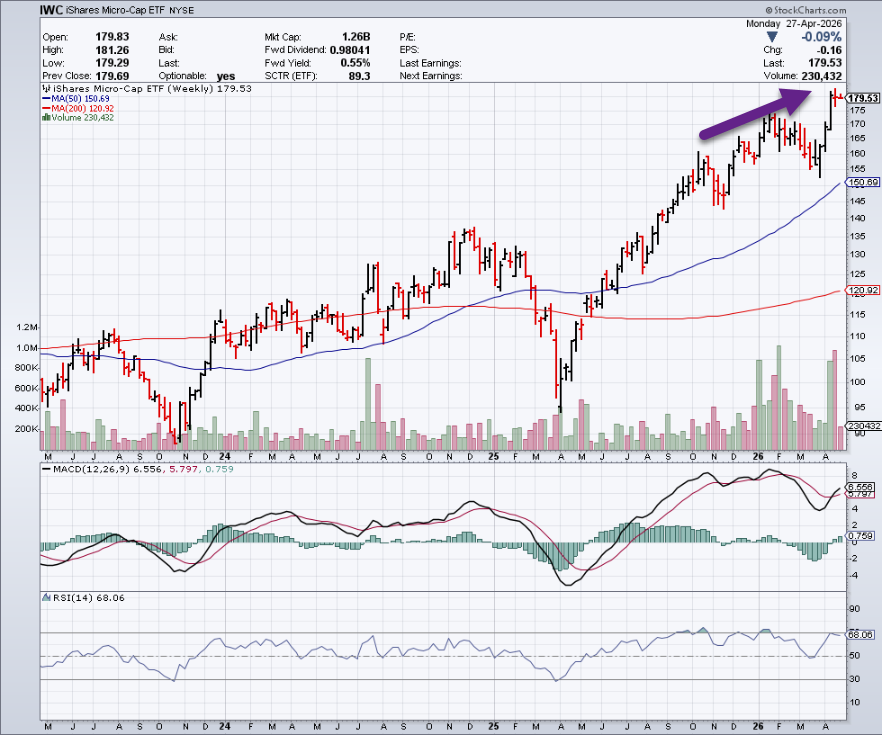Click the 68.06 RSI axis value tag
Image resolution: width=882 pixels, height=735 pixels.
coord(862,634)
